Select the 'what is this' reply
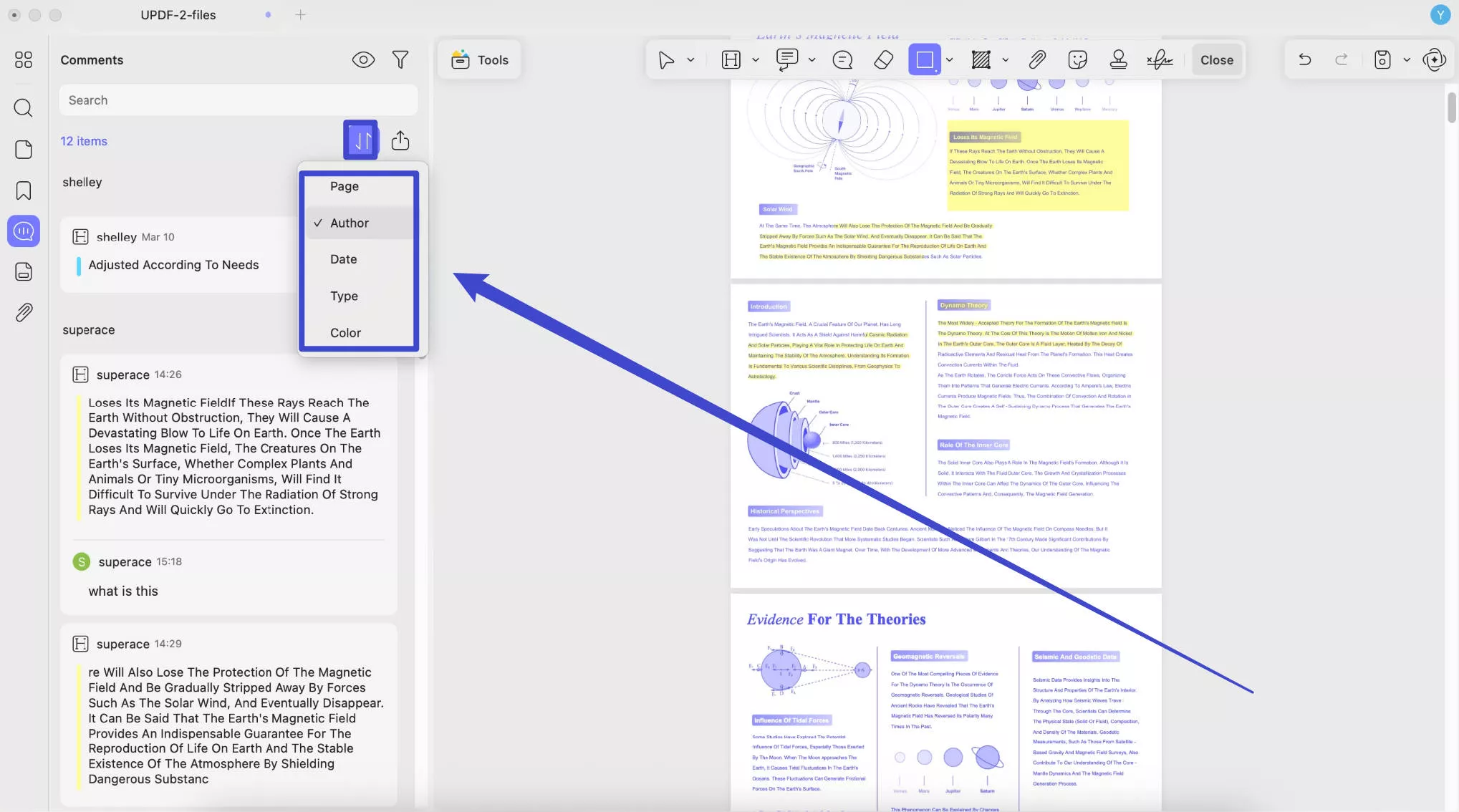The width and height of the screenshot is (1459, 812). 123,591
